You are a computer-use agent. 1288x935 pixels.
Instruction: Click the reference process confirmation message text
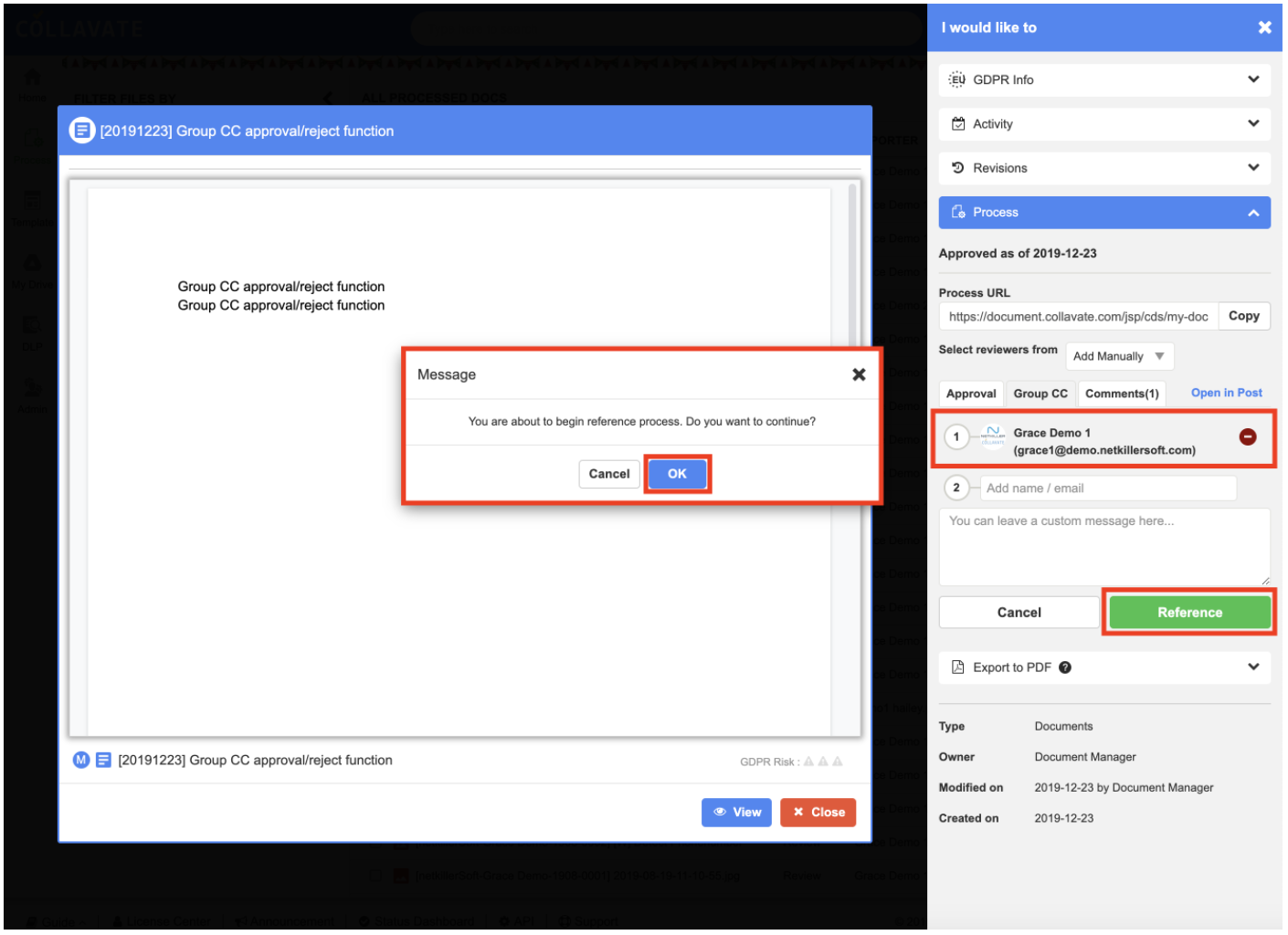coord(642,422)
